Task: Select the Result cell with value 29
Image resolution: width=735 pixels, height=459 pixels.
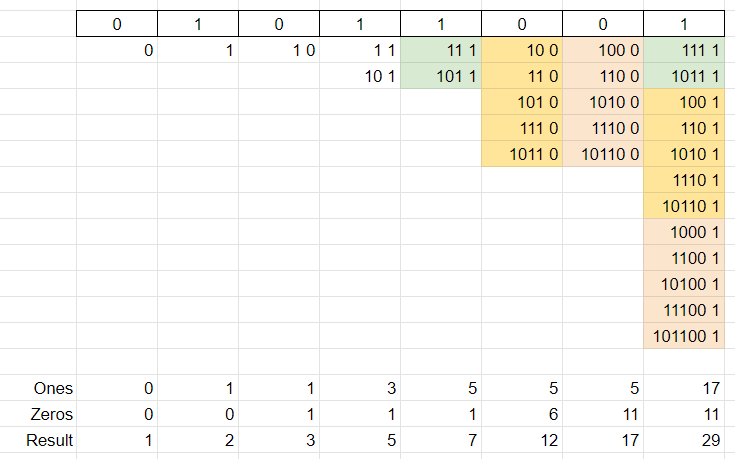Action: (684, 440)
